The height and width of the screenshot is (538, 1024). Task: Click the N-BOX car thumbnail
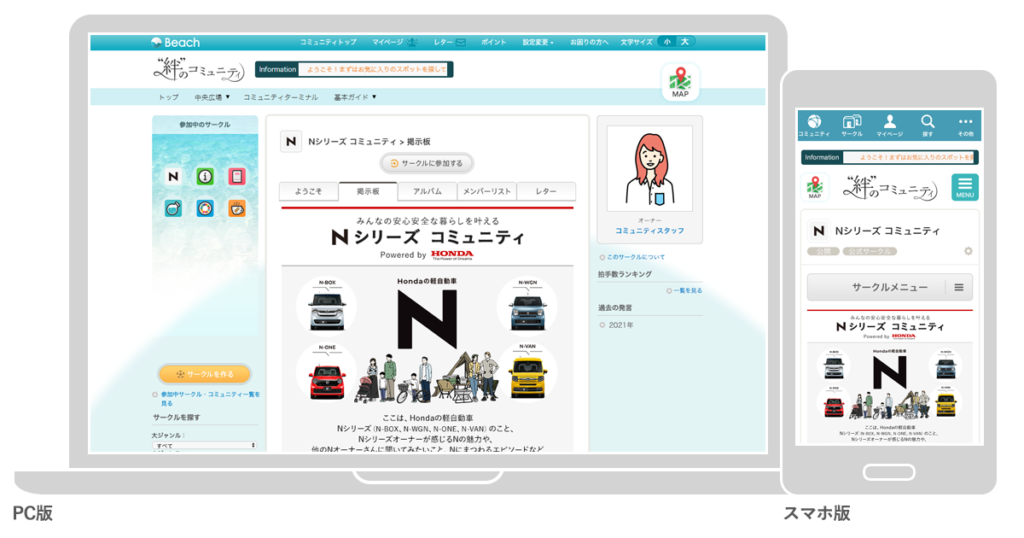tap(326, 306)
